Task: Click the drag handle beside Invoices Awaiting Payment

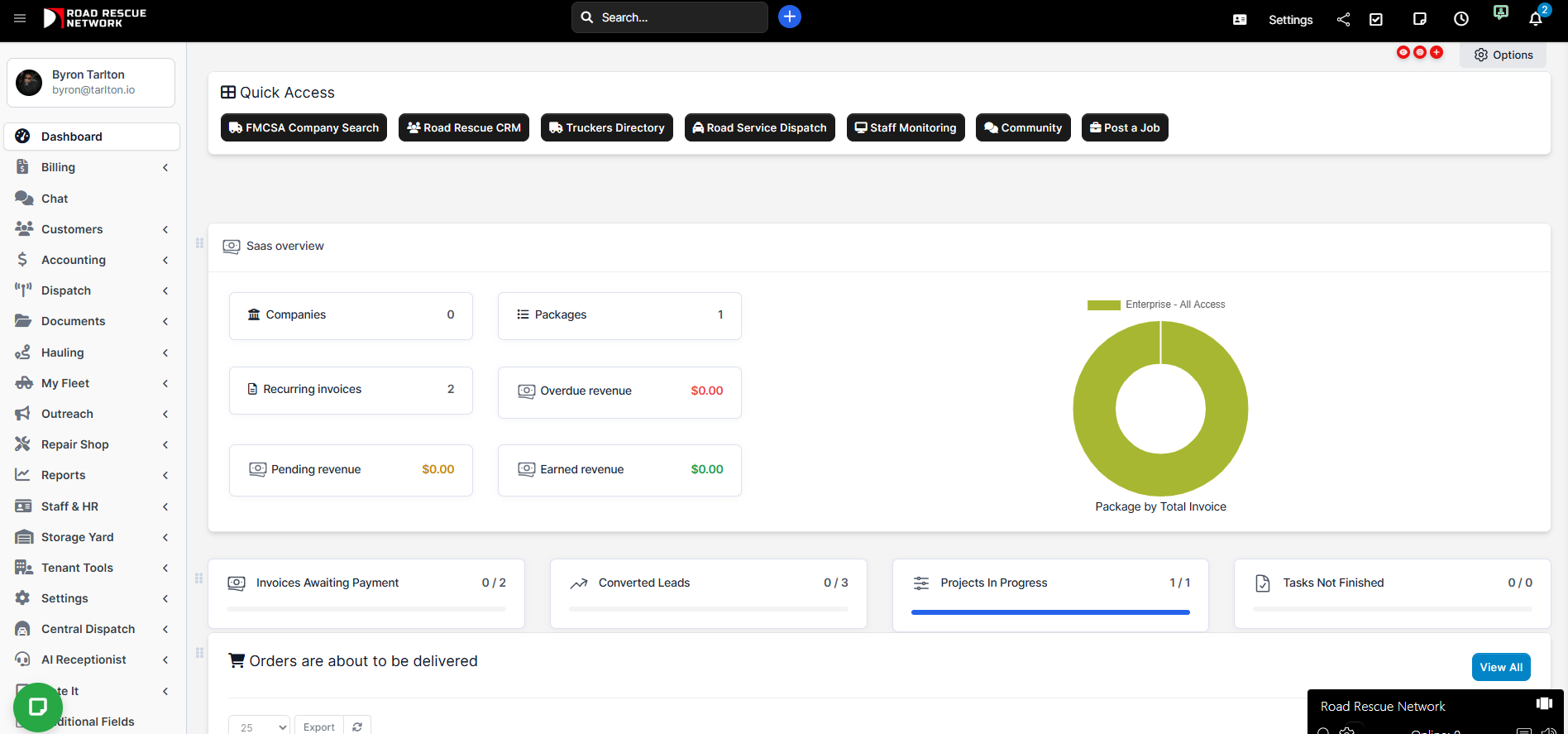Action: click(x=199, y=578)
